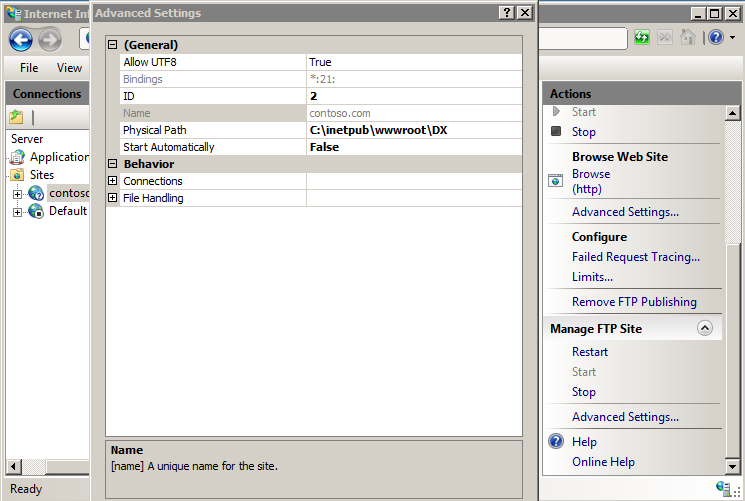
Task: Click the Back navigation arrow in IIS Manager
Action: tap(21, 39)
